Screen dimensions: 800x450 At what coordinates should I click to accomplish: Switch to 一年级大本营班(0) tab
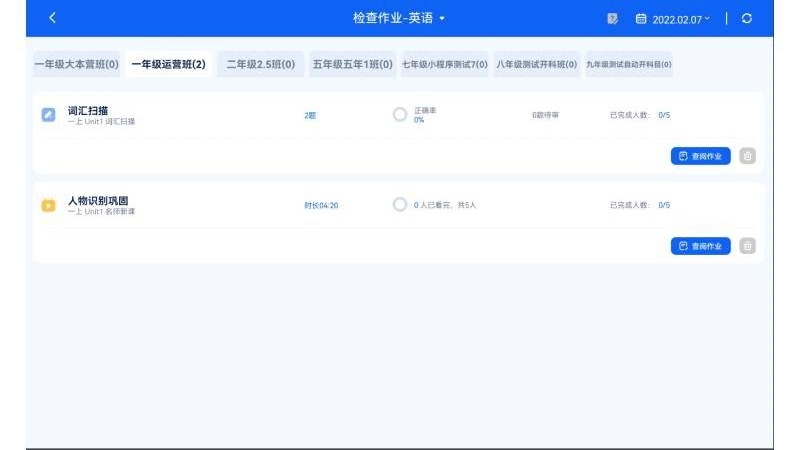76,65
